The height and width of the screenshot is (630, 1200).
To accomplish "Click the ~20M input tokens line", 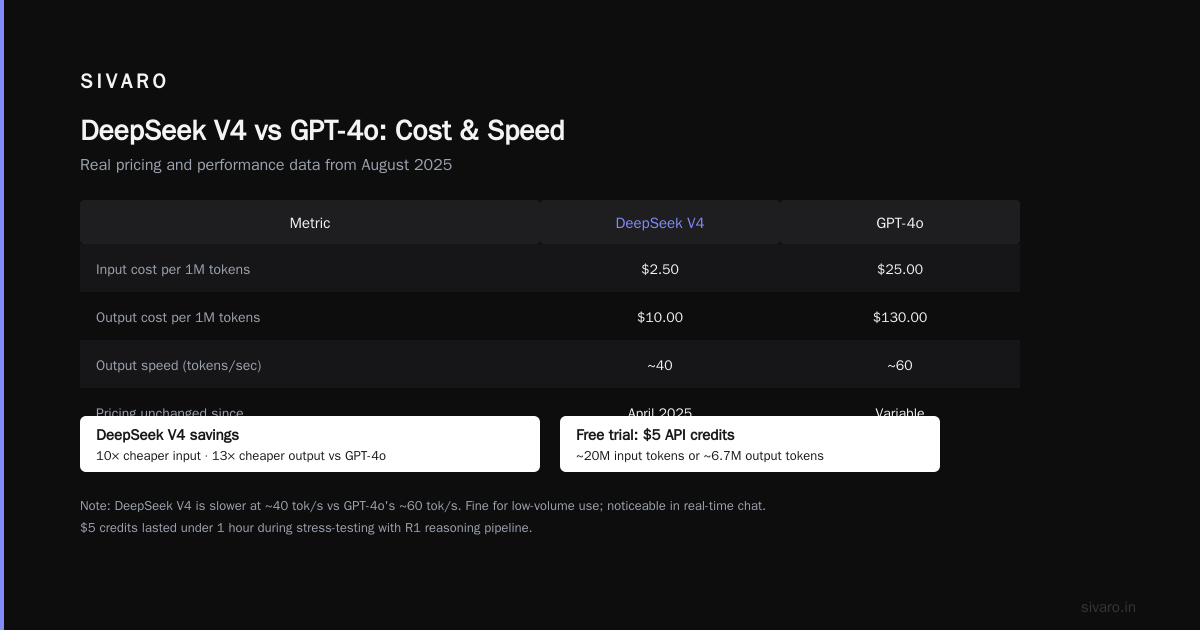I will tap(700, 456).
